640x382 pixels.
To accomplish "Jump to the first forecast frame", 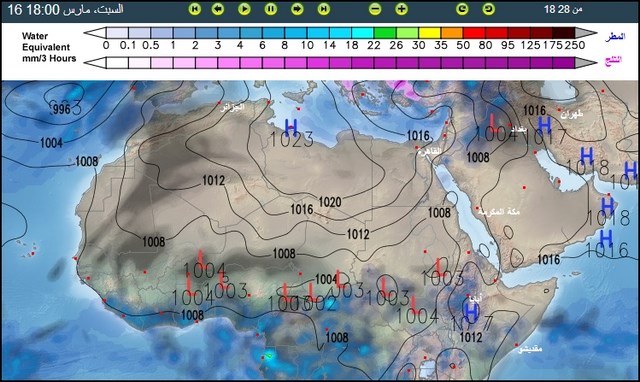I will pyautogui.click(x=195, y=9).
